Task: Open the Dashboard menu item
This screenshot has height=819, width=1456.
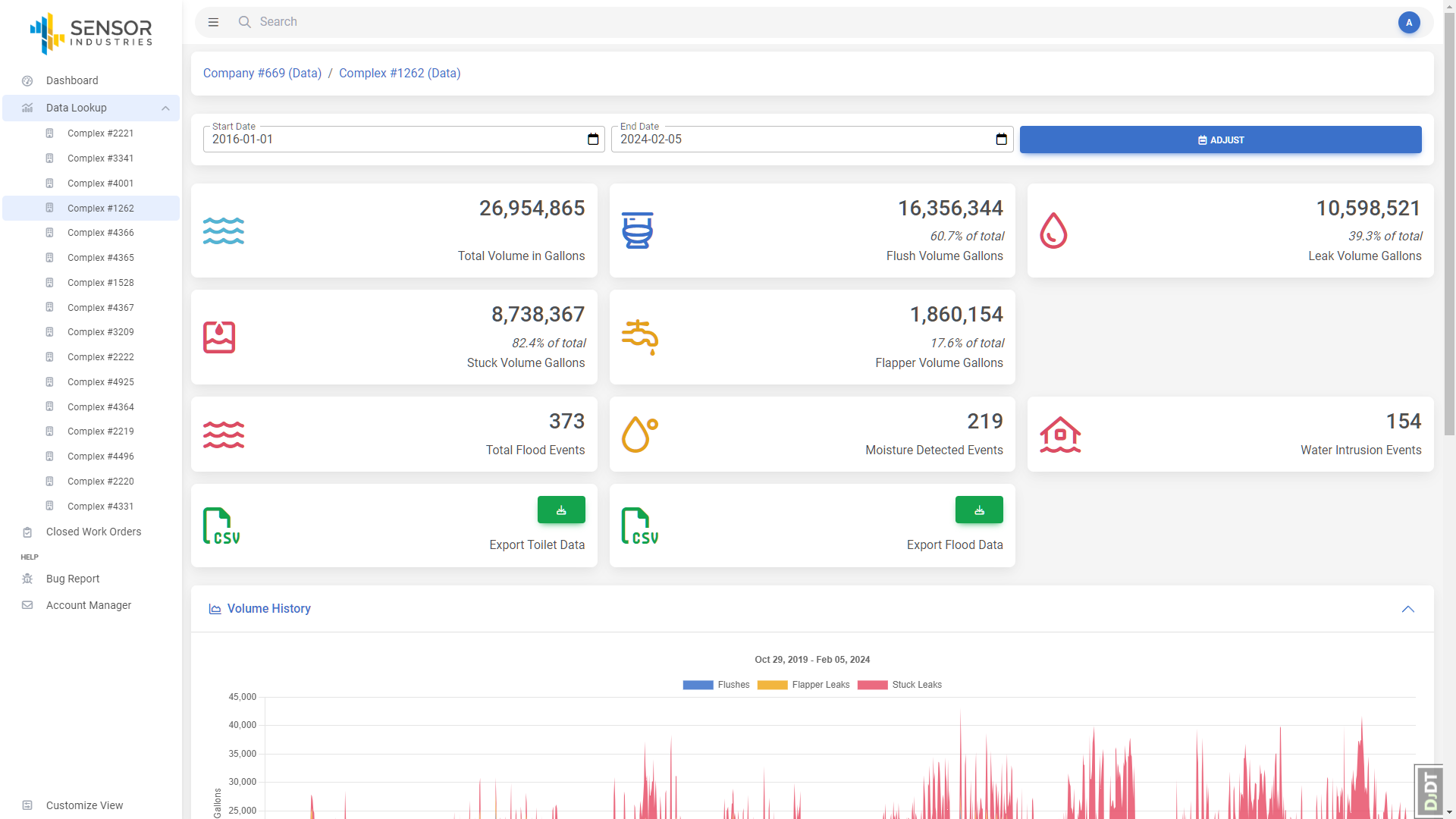Action: pyautogui.click(x=72, y=80)
